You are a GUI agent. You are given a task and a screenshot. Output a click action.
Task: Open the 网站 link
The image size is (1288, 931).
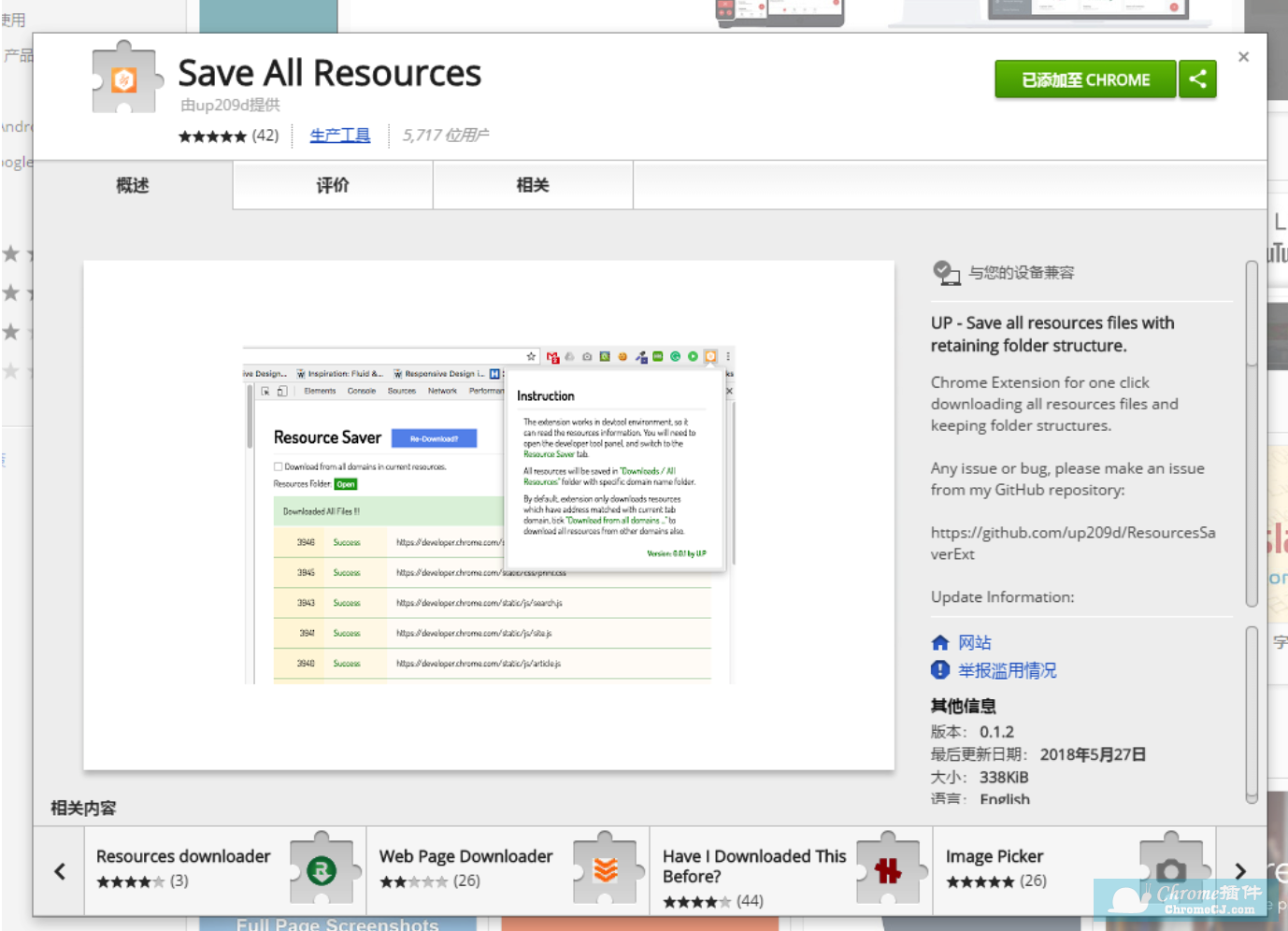(975, 642)
